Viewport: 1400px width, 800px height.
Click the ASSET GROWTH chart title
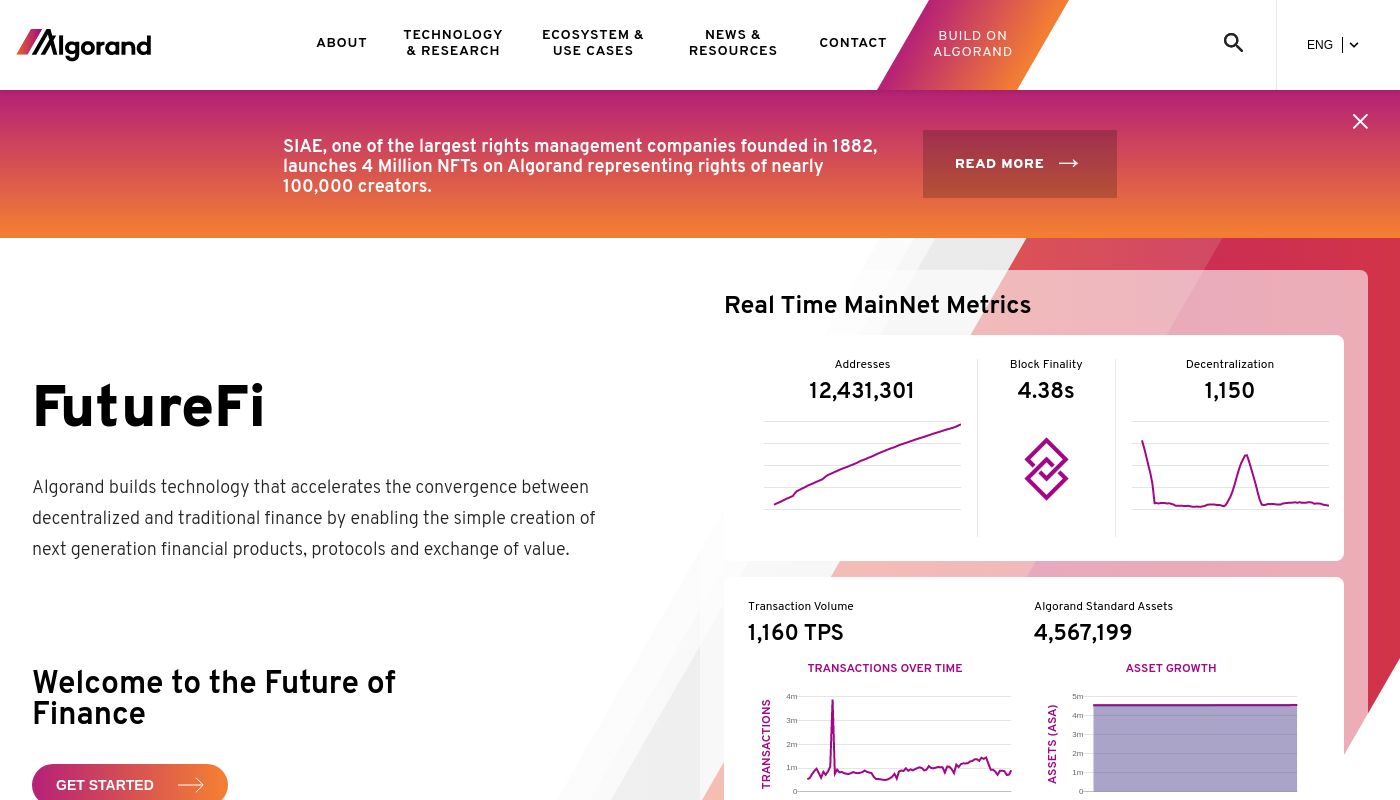coord(1171,668)
